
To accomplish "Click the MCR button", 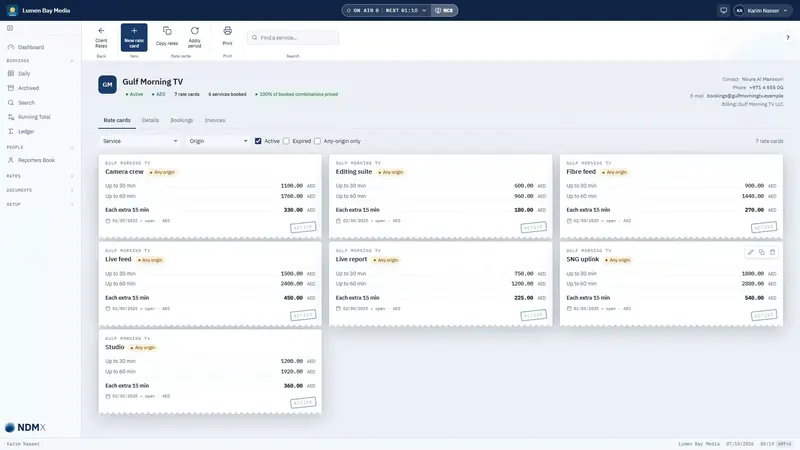I will (x=444, y=10).
